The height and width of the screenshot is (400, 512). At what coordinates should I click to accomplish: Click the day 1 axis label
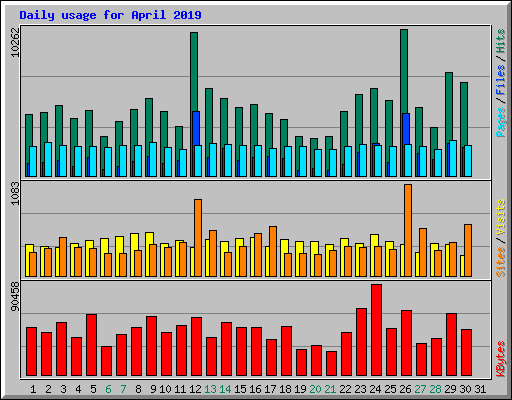point(33,389)
